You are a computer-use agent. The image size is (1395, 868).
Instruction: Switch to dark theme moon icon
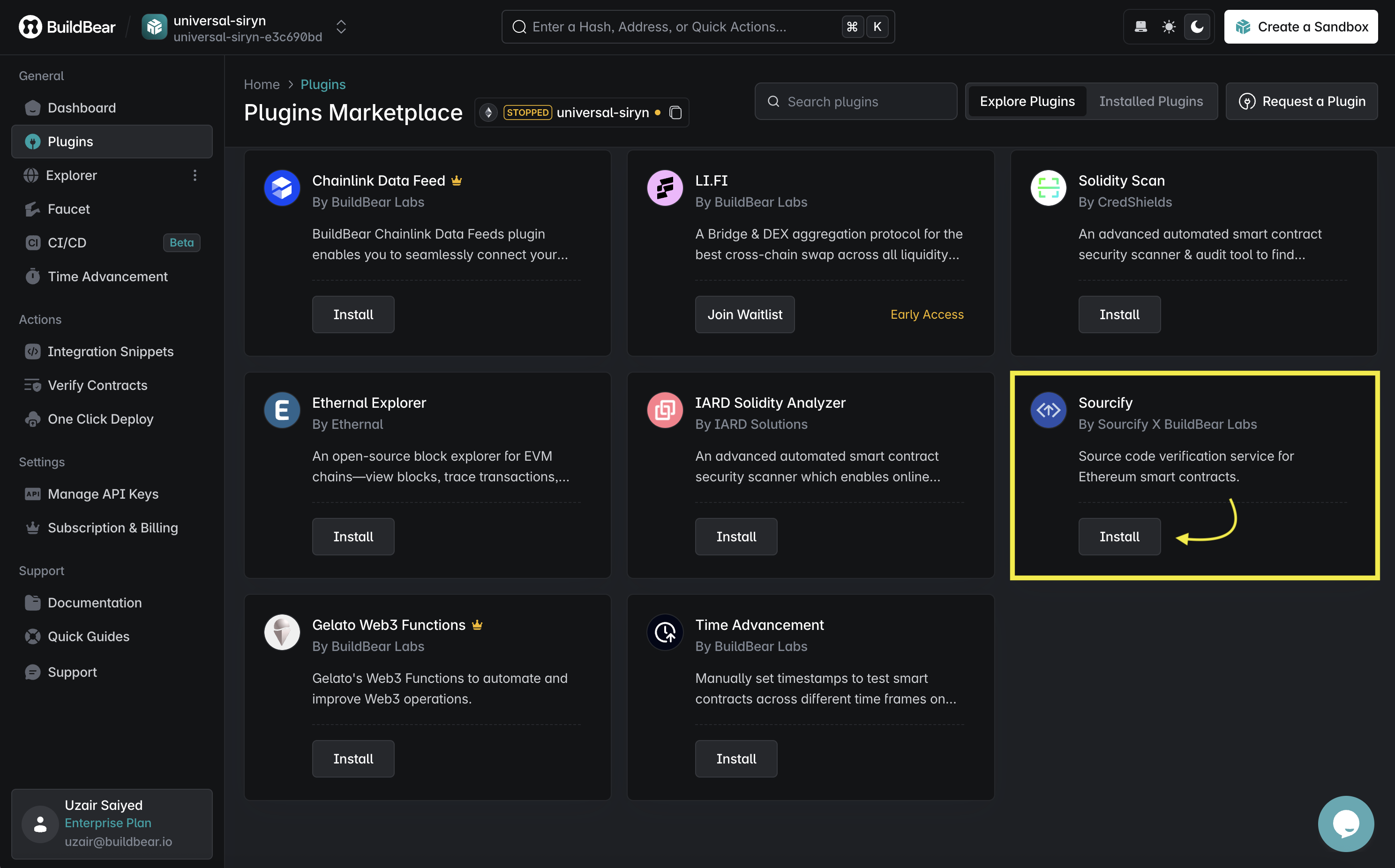click(x=1197, y=27)
